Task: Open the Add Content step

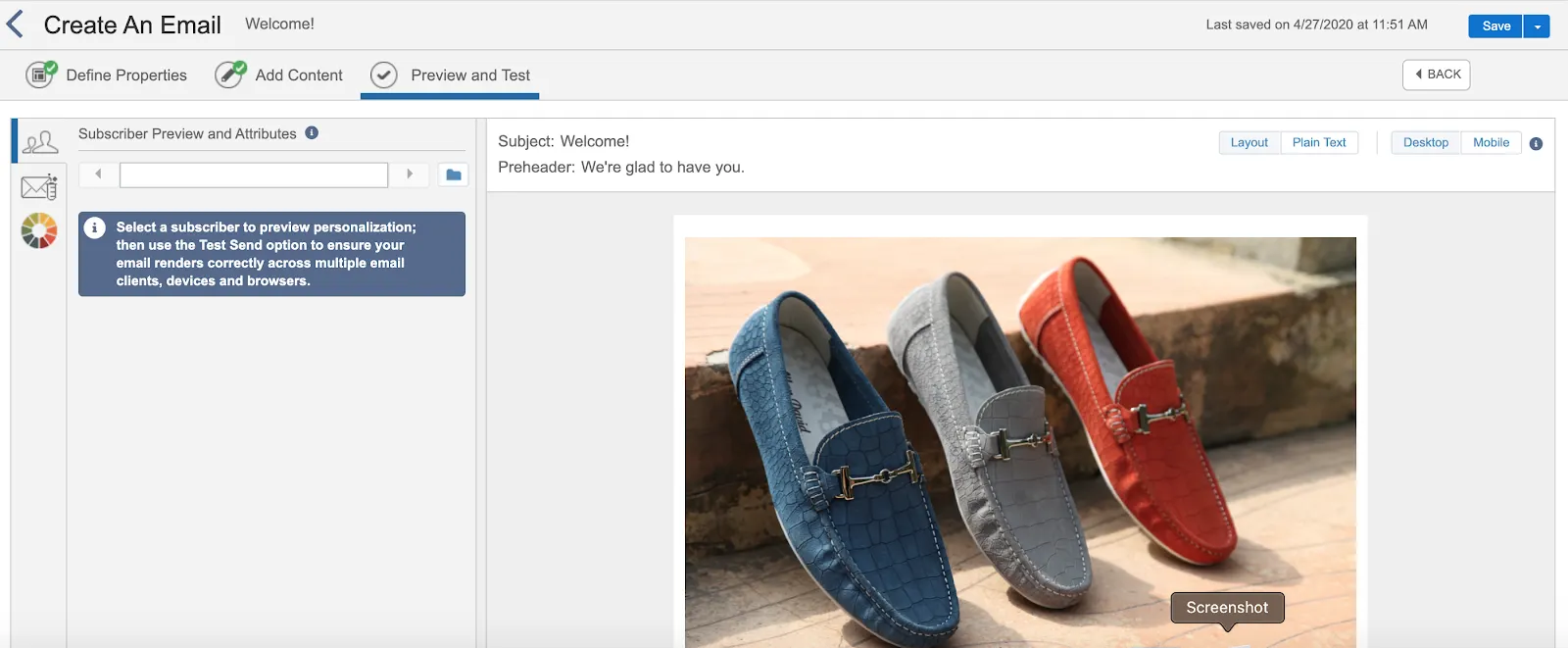Action: pyautogui.click(x=299, y=75)
